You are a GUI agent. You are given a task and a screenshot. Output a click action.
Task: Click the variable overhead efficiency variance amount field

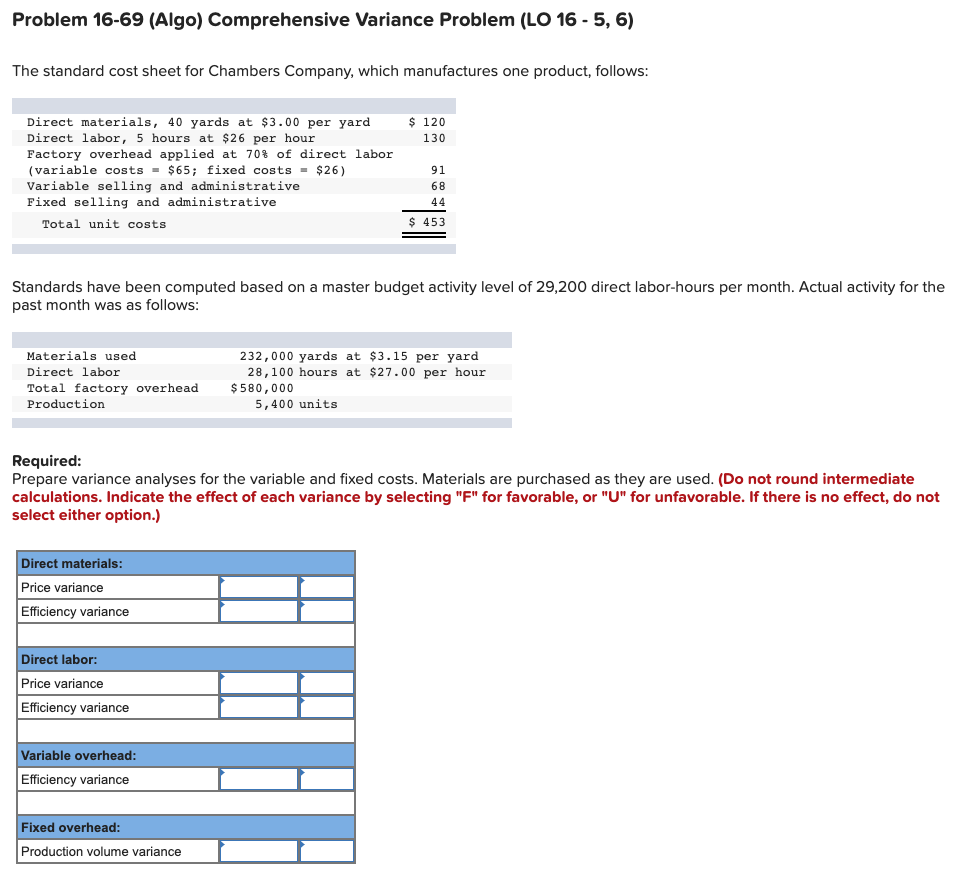point(258,779)
